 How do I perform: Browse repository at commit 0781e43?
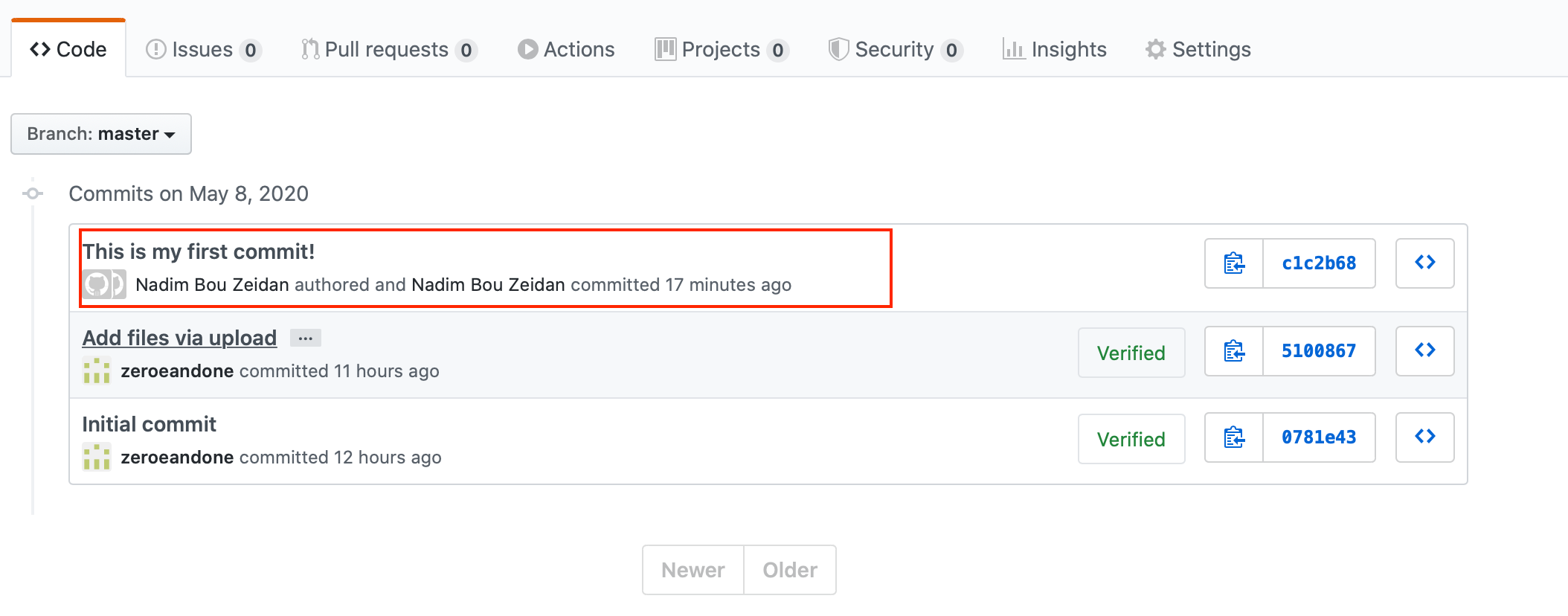[x=1424, y=437]
